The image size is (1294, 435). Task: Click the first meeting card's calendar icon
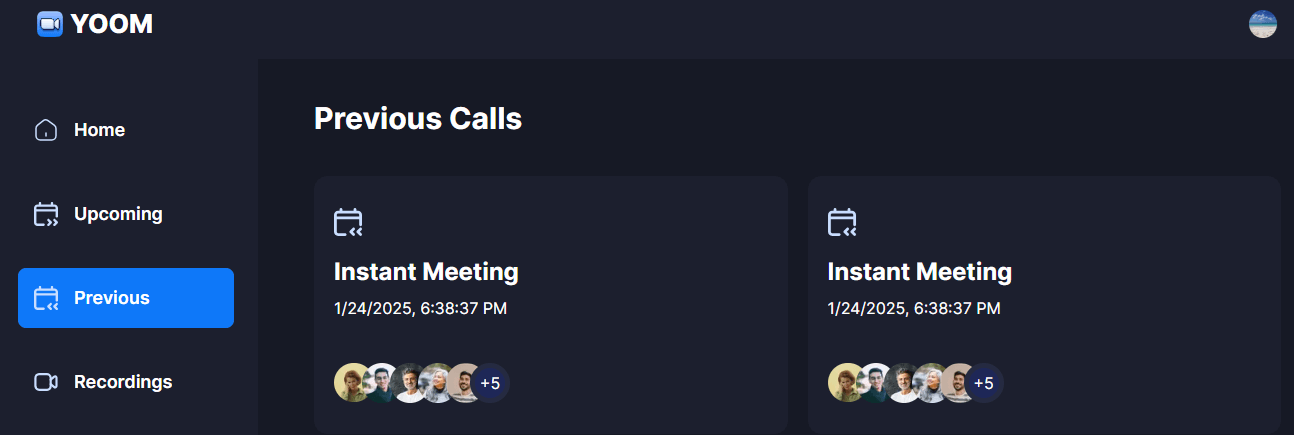(x=348, y=222)
